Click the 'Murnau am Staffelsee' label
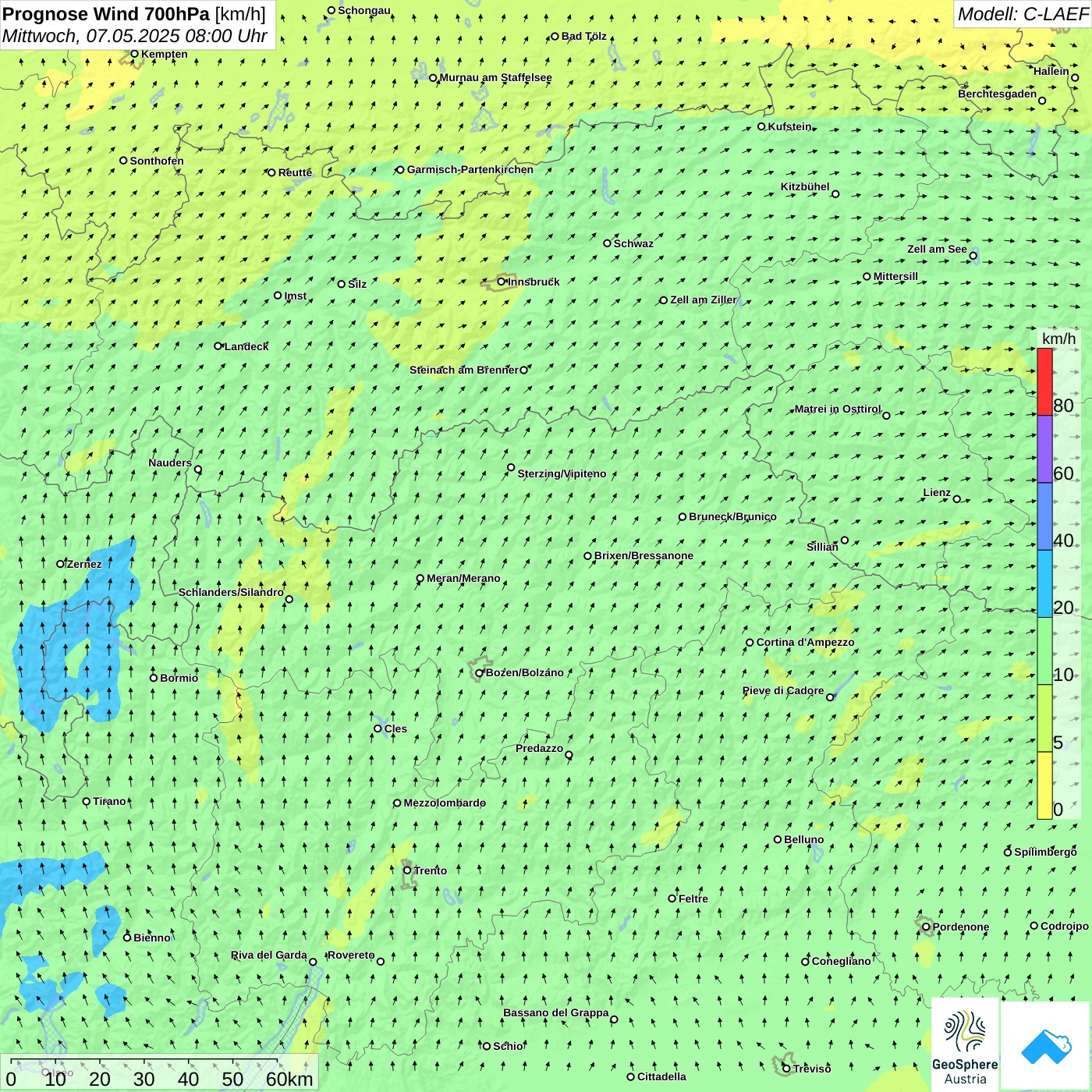Image resolution: width=1092 pixels, height=1092 pixels. click(495, 77)
